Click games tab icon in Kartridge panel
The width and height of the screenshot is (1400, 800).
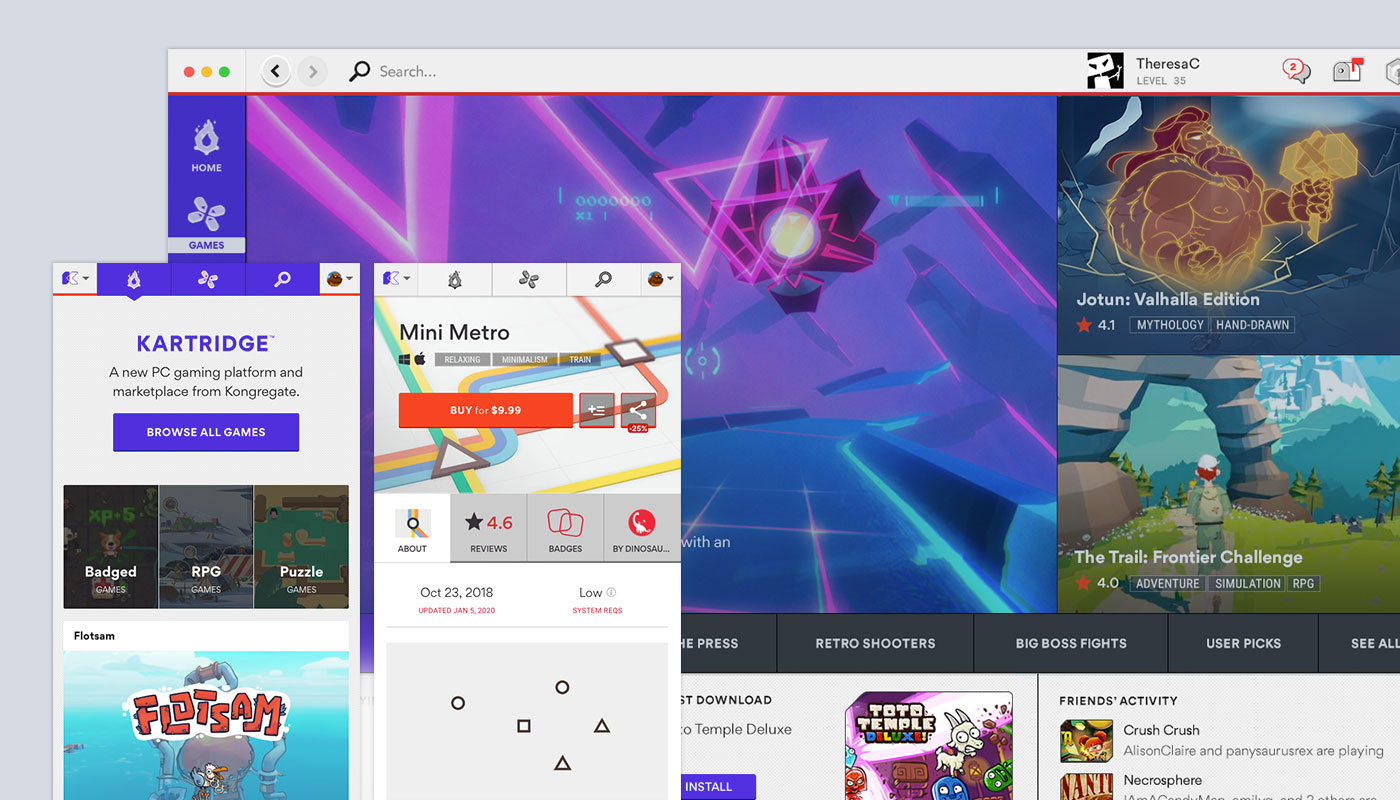[x=208, y=279]
